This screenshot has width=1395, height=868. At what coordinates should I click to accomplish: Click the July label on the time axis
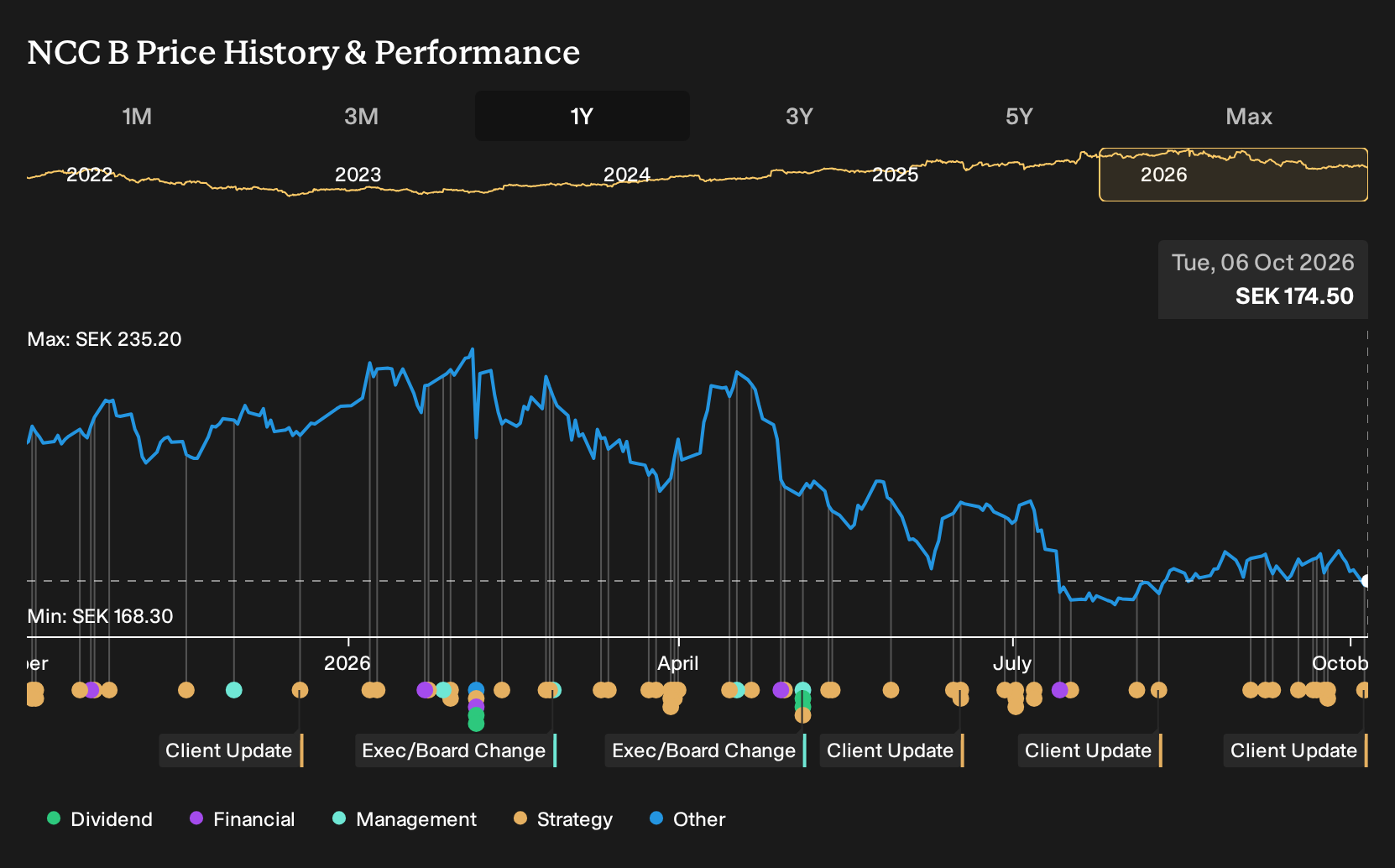(x=1012, y=663)
